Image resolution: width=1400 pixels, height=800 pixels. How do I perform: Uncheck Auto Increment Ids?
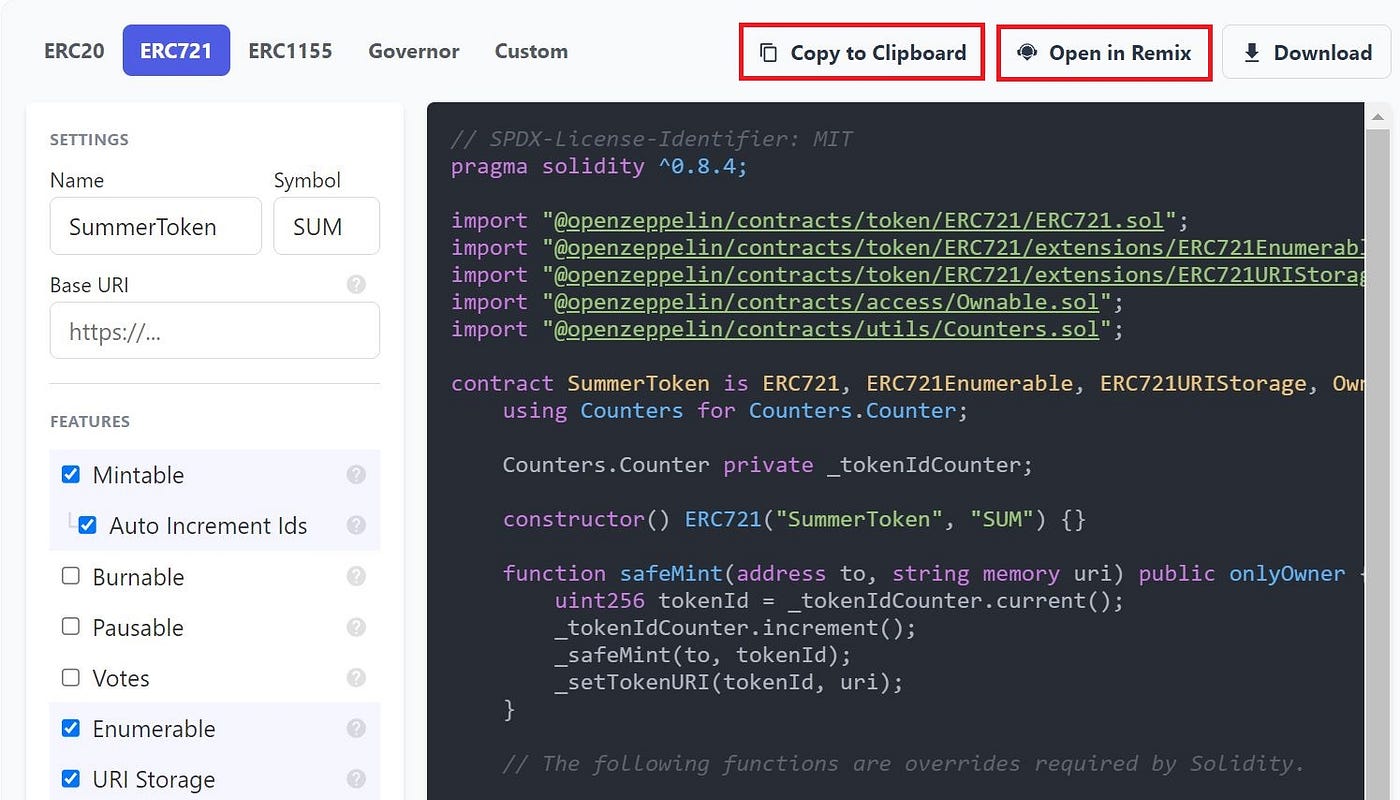tap(88, 525)
